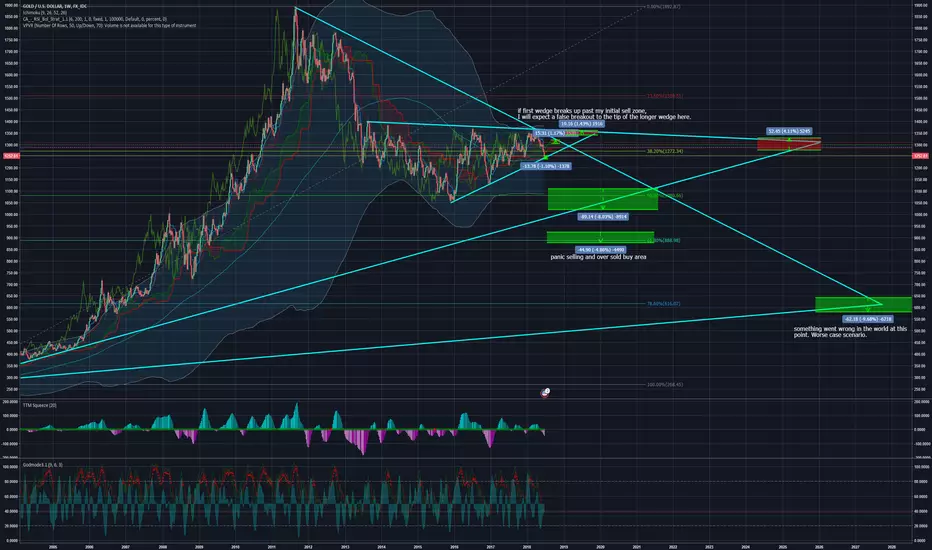Click the 78.60% Fibonacci level label
The width and height of the screenshot is (932, 550).
coord(663,304)
